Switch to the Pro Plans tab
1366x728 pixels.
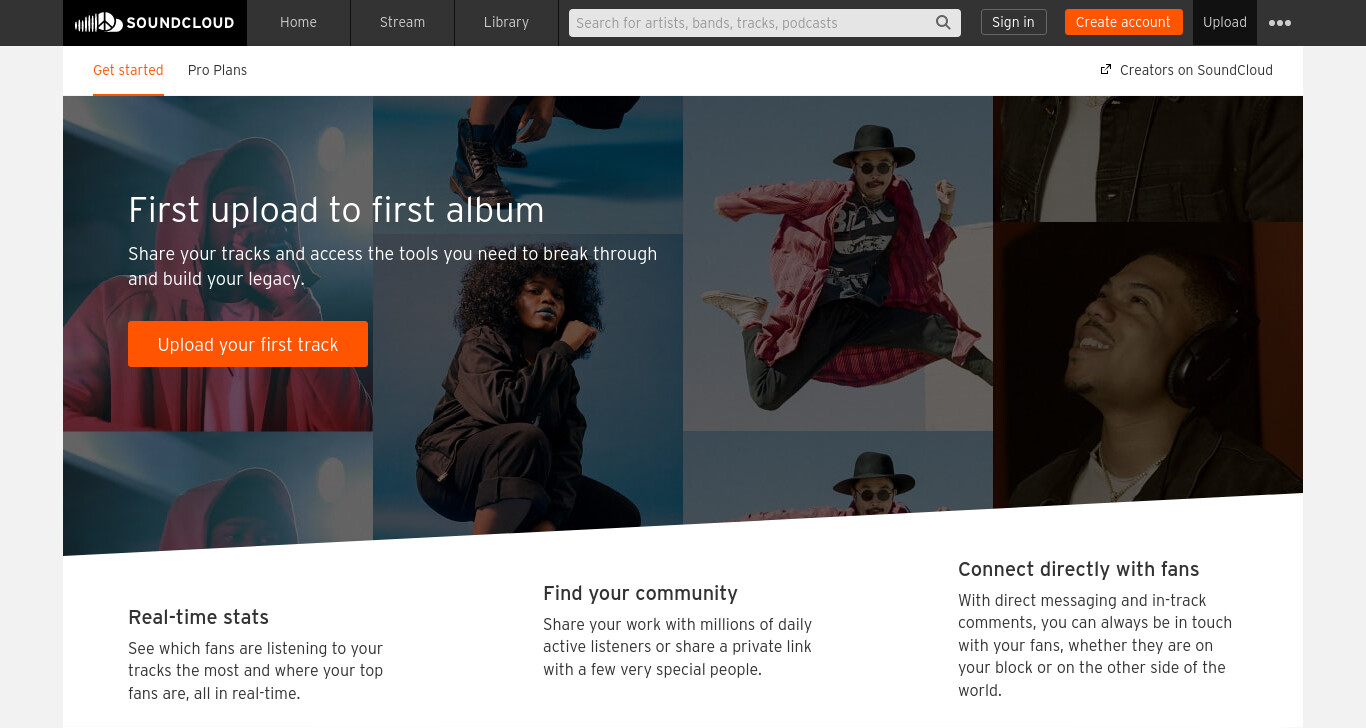click(217, 71)
